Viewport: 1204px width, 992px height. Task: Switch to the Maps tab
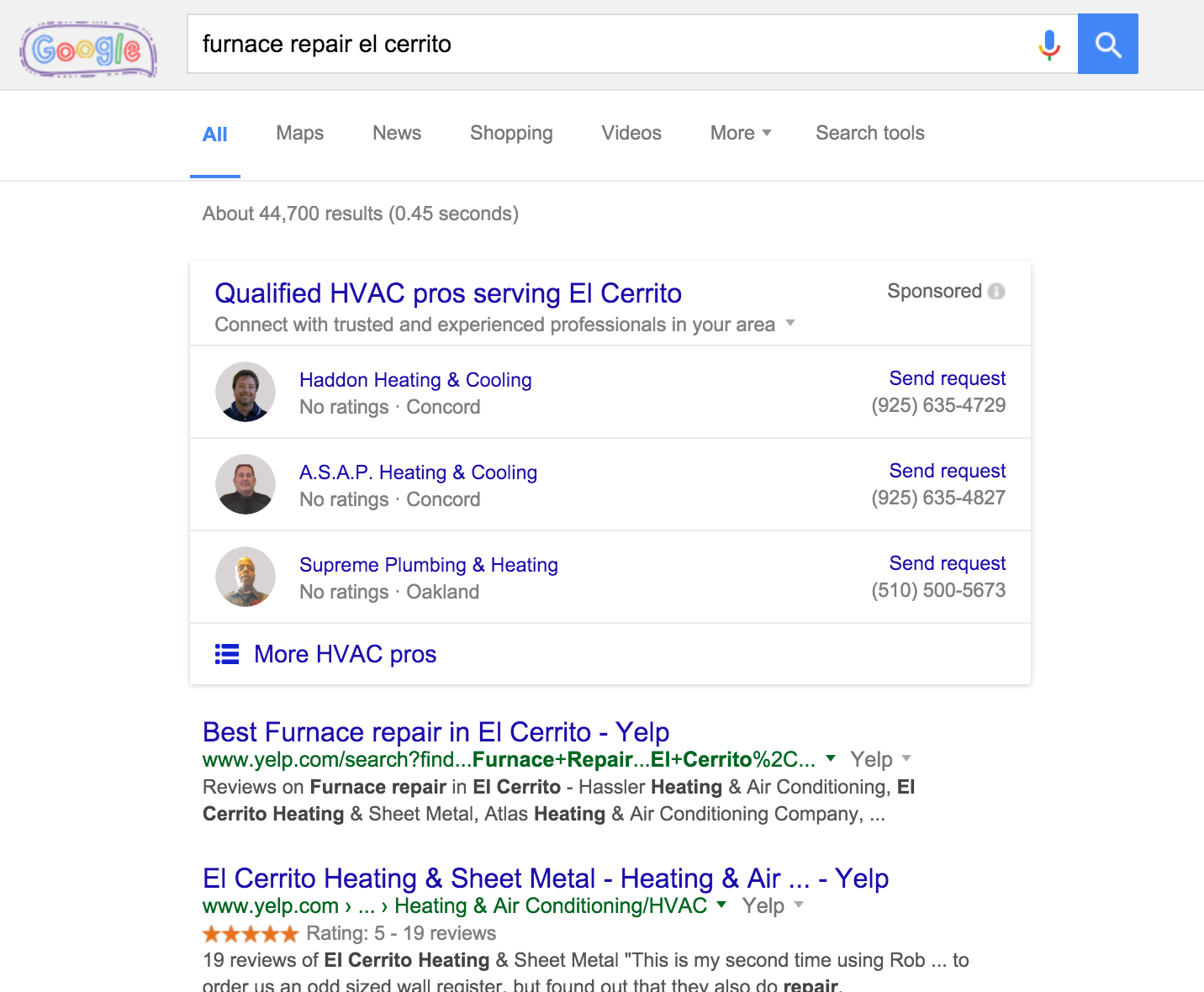click(x=300, y=133)
